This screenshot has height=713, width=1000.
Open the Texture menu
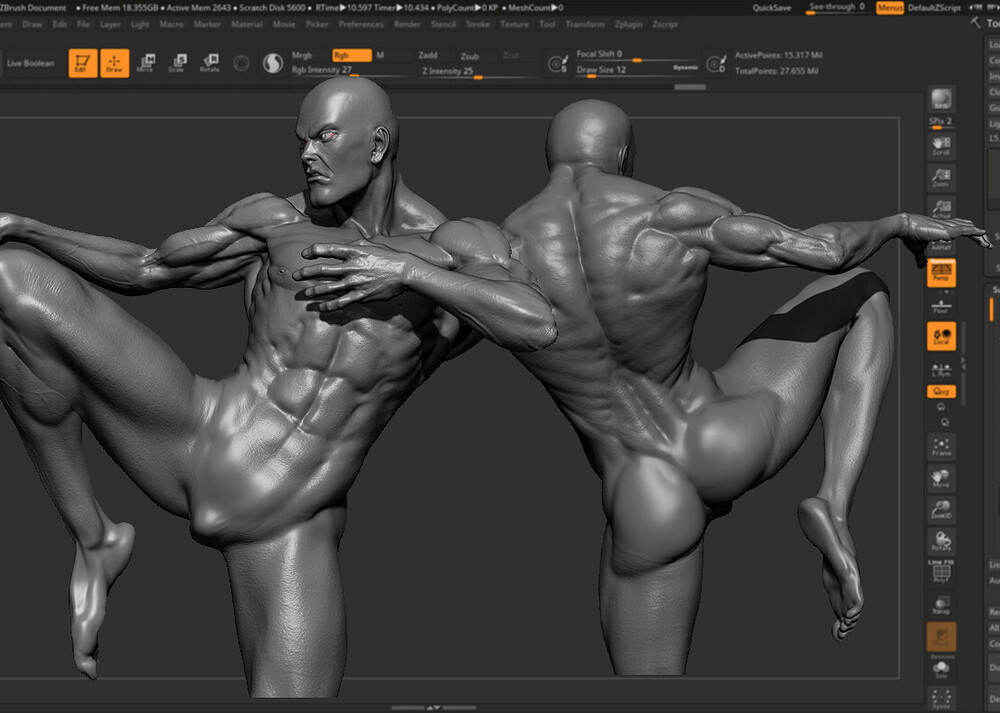point(514,24)
